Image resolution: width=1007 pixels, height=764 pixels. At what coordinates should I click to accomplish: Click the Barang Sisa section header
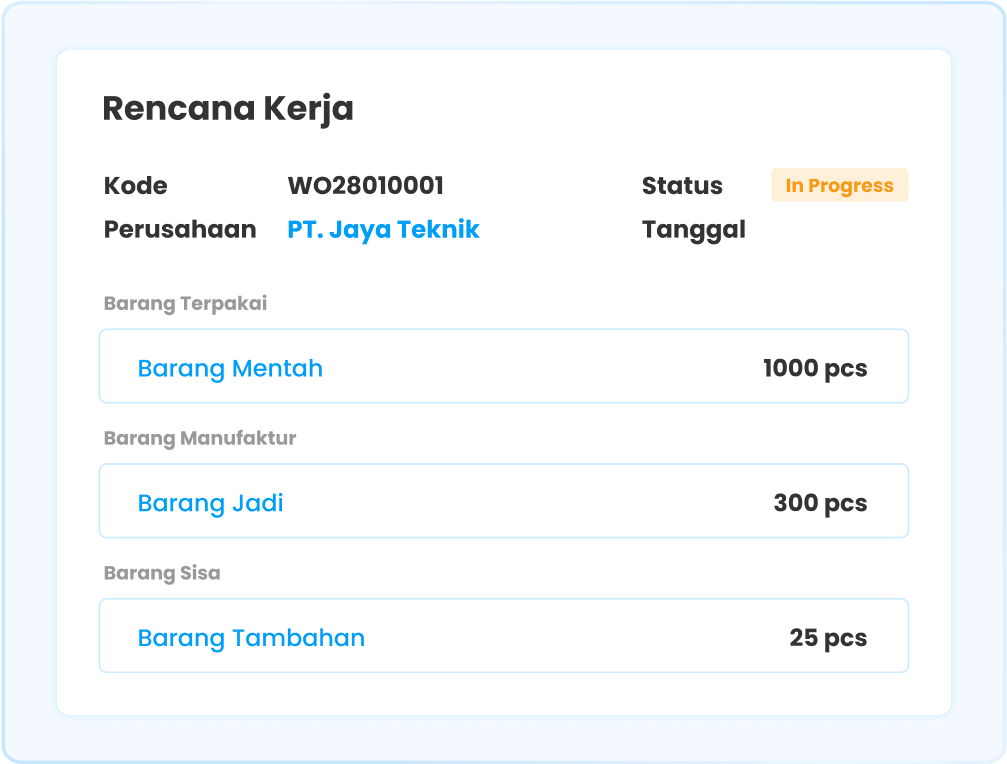(162, 572)
